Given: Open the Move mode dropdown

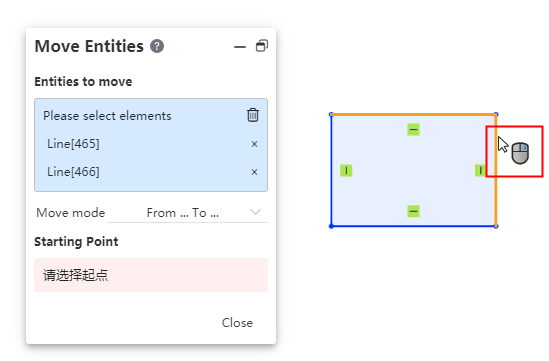Looking at the screenshot, I should point(187,213).
